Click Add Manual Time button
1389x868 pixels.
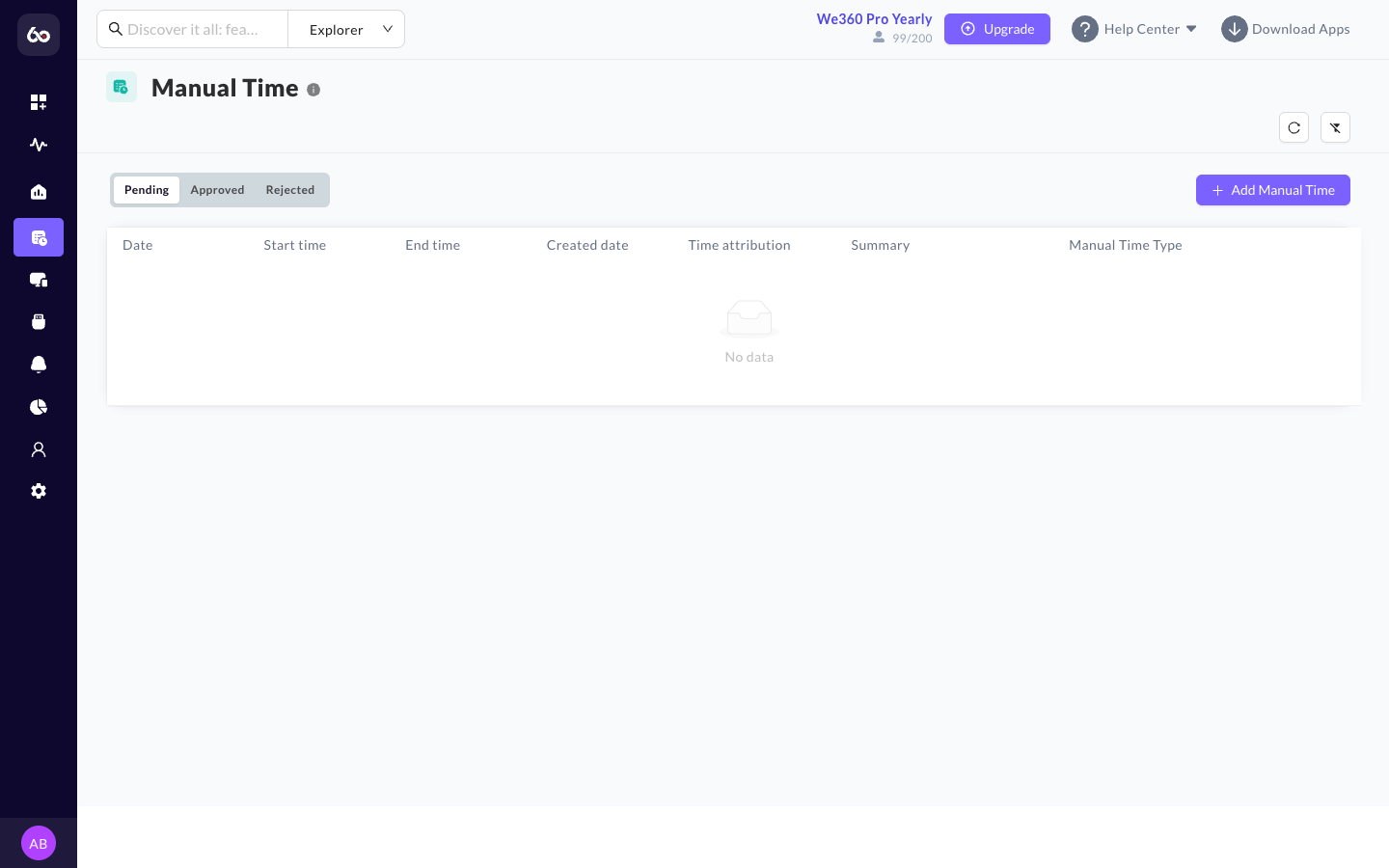point(1273,190)
